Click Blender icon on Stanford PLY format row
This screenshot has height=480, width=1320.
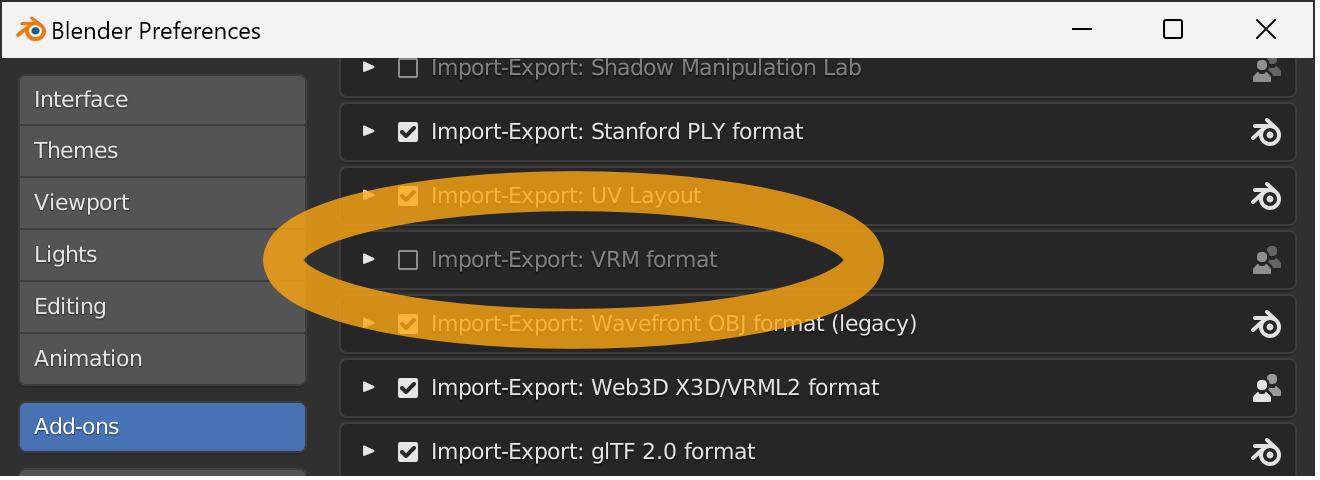pyautogui.click(x=1267, y=132)
